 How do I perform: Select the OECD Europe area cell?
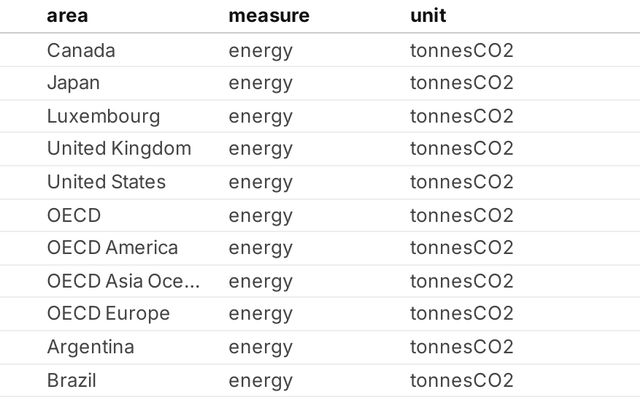coord(108,314)
